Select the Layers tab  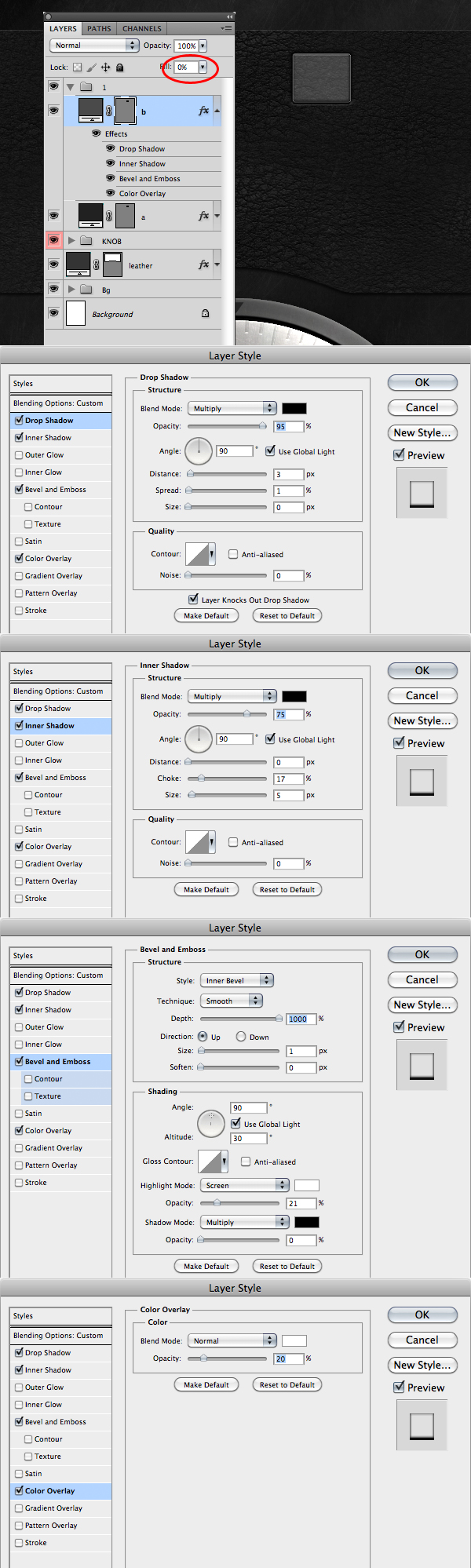click(x=63, y=28)
